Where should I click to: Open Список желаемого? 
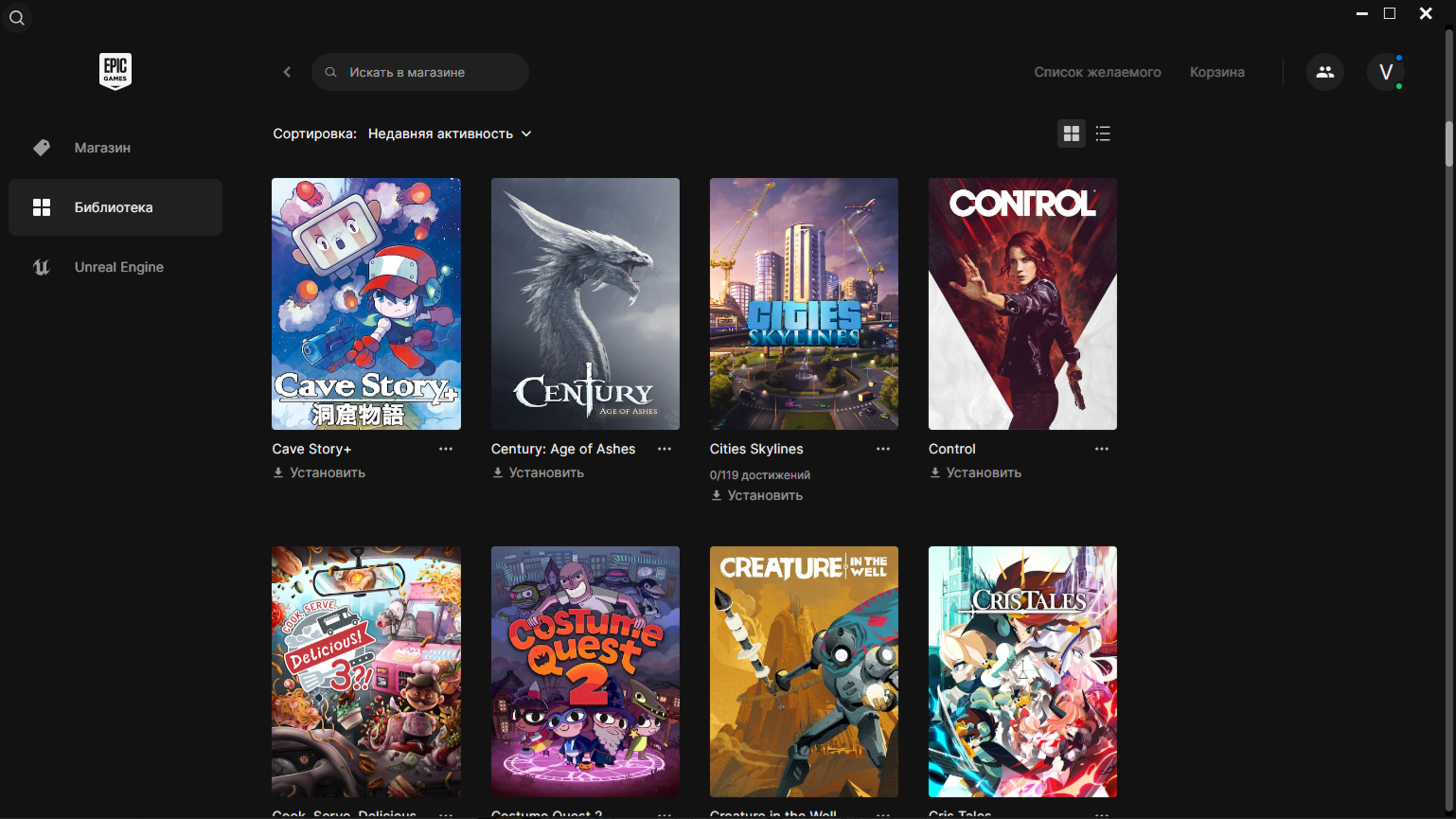1097,72
